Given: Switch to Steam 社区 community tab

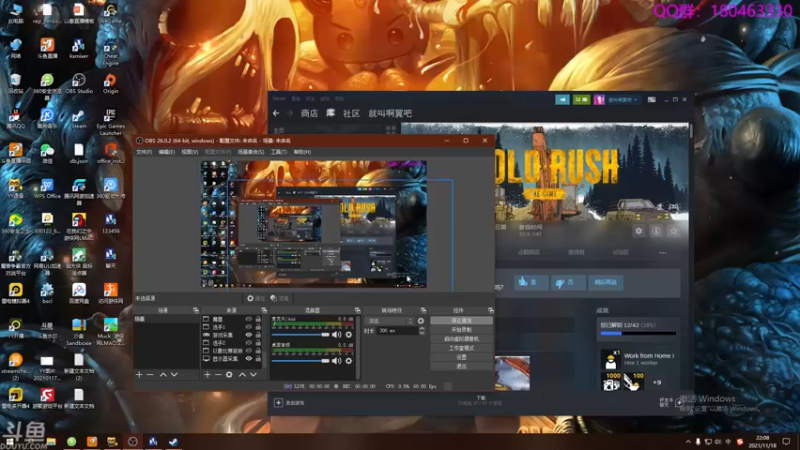Looking at the screenshot, I should click(351, 113).
